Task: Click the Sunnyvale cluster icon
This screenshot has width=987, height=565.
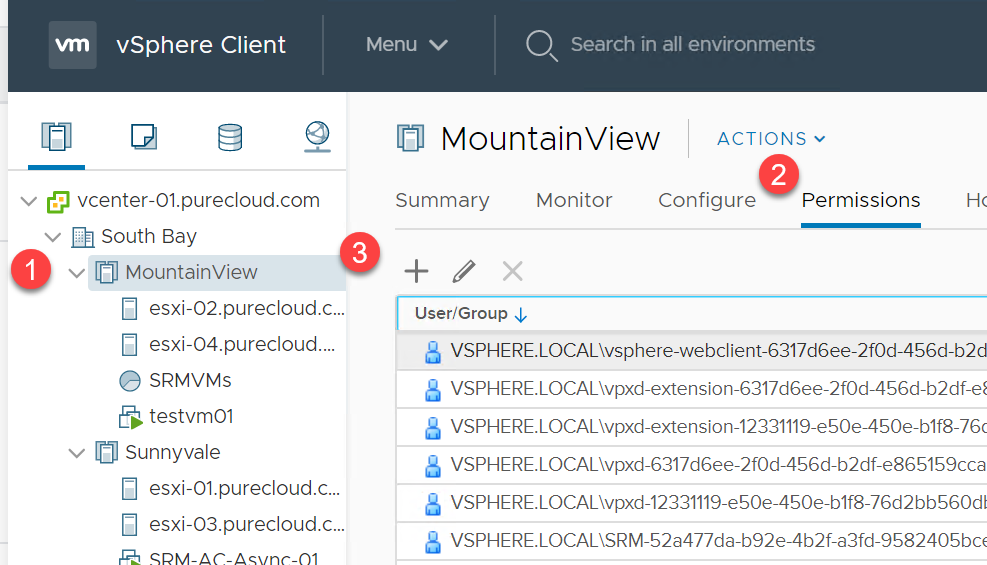Action: [106, 452]
